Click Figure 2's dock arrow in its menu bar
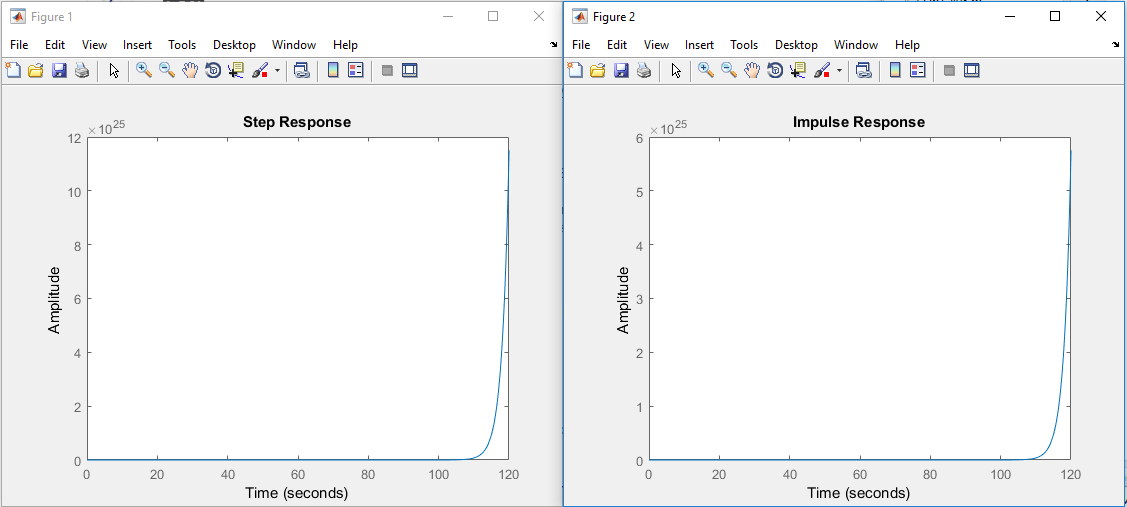The height and width of the screenshot is (507, 1127). tap(1116, 45)
